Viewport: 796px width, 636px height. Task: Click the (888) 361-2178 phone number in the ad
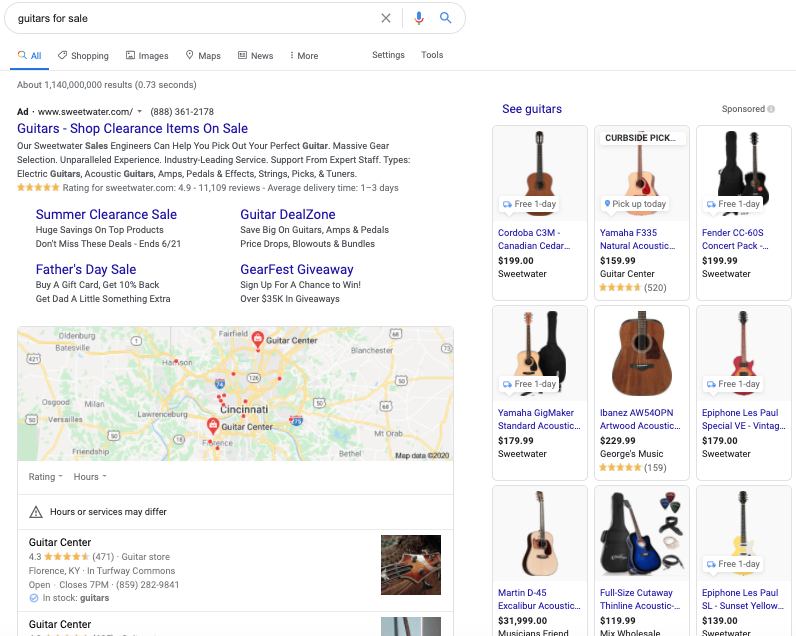click(182, 112)
